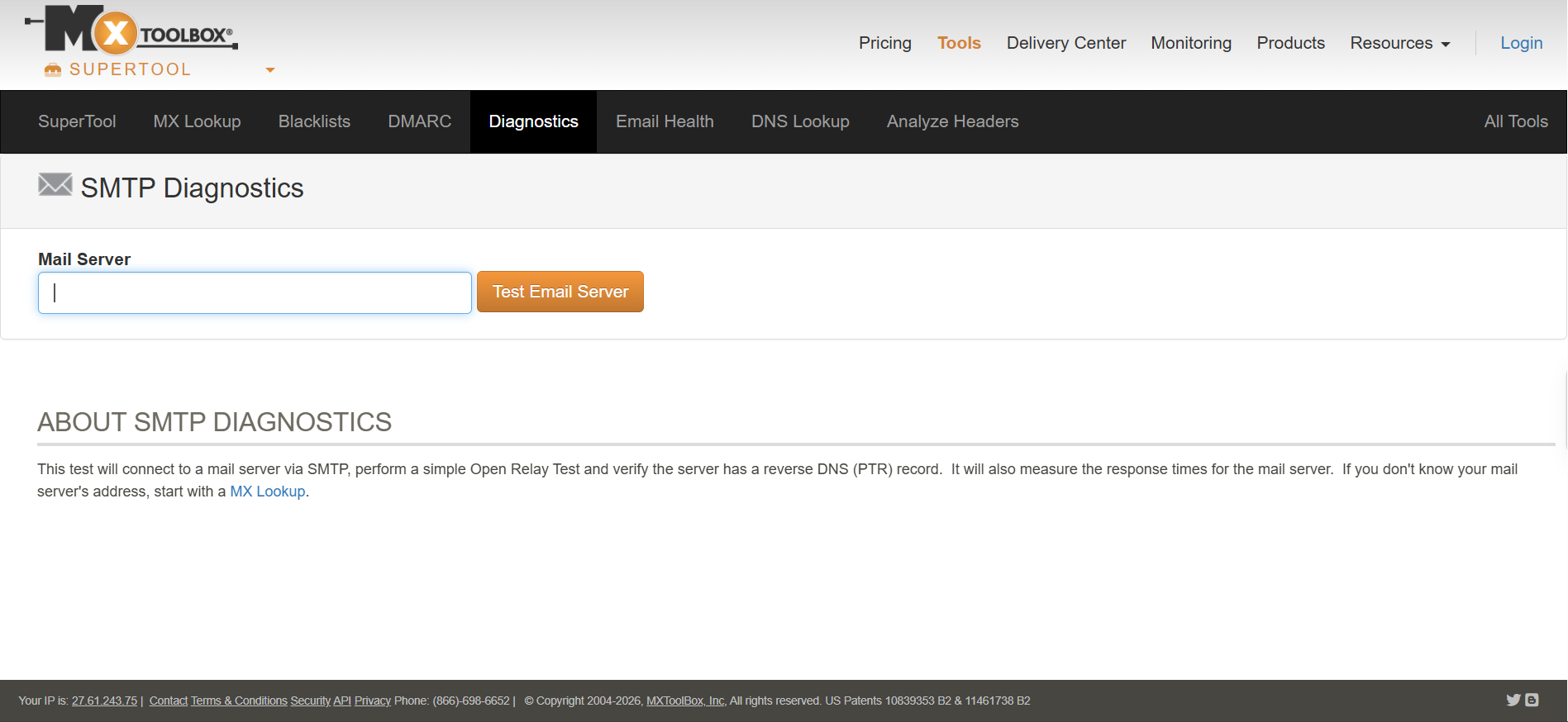Viewport: 1568px width, 722px height.
Task: Focus the Mail Server input field
Action: tap(255, 292)
